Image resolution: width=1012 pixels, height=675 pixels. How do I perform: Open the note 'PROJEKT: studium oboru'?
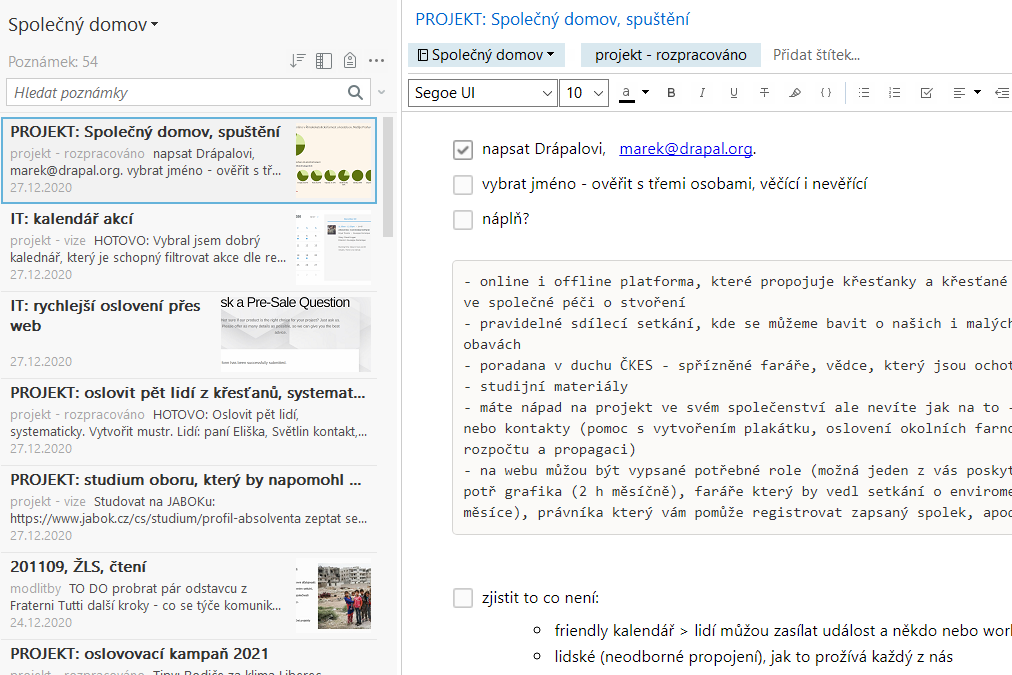(x=188, y=508)
